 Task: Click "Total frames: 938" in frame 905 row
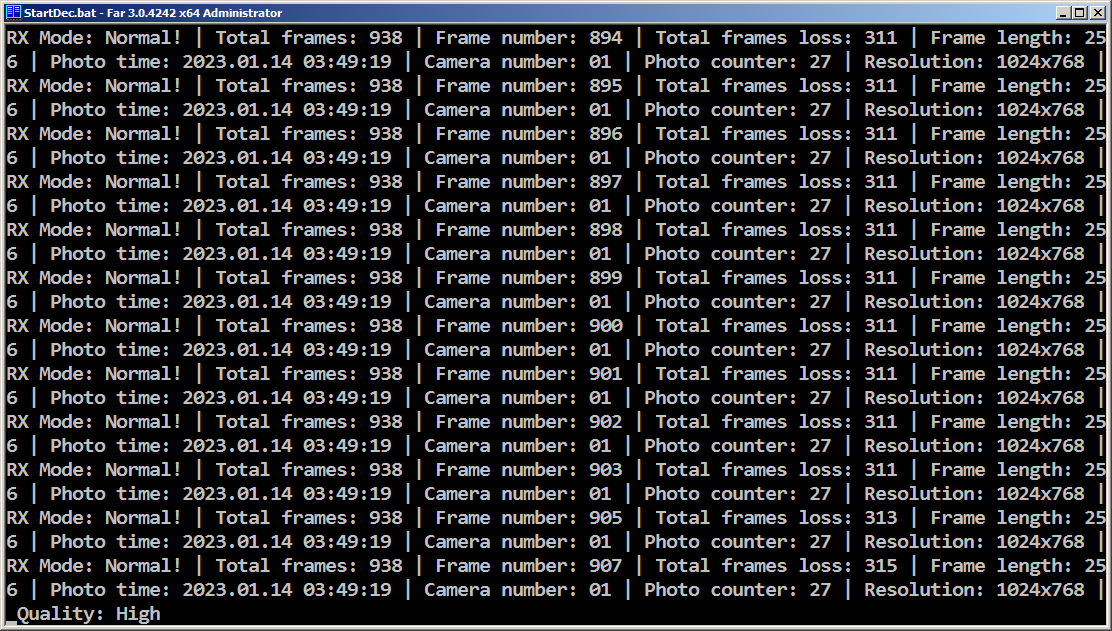[308, 518]
